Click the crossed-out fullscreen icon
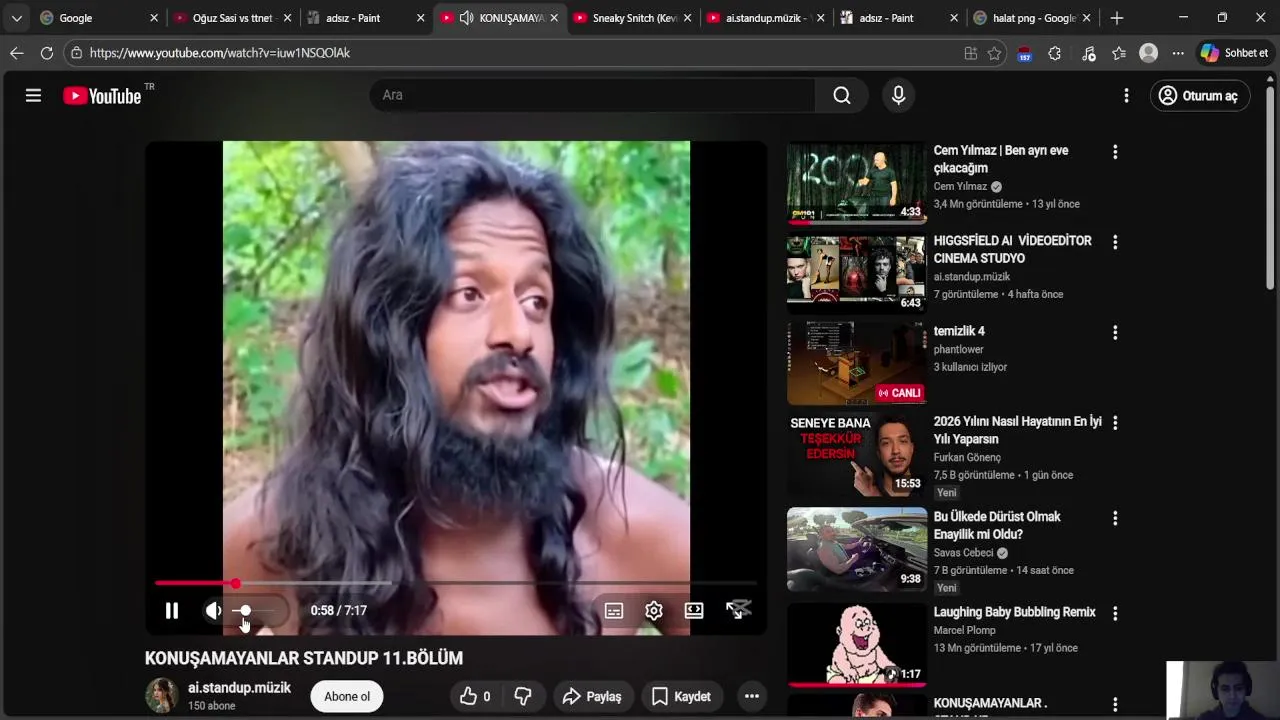The height and width of the screenshot is (720, 1280). (738, 610)
